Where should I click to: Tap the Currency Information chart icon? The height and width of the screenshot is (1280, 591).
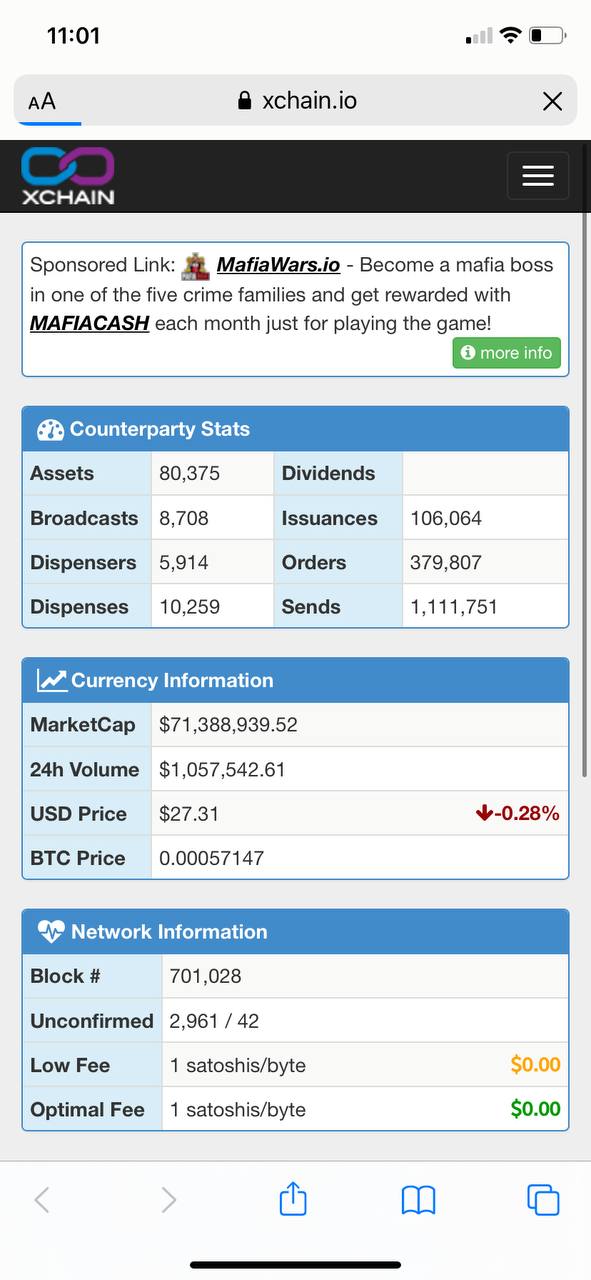point(51,680)
